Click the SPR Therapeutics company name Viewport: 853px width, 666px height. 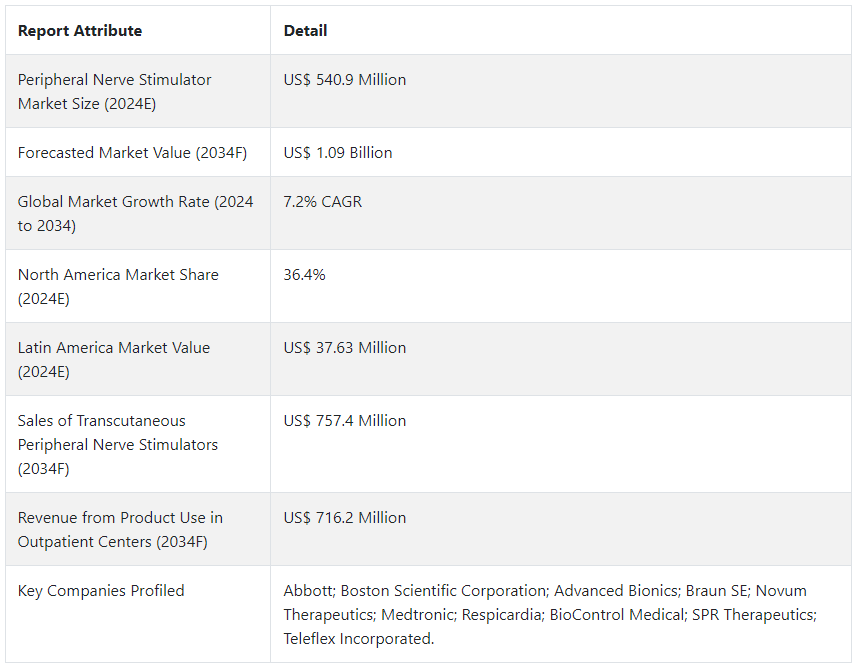(753, 615)
